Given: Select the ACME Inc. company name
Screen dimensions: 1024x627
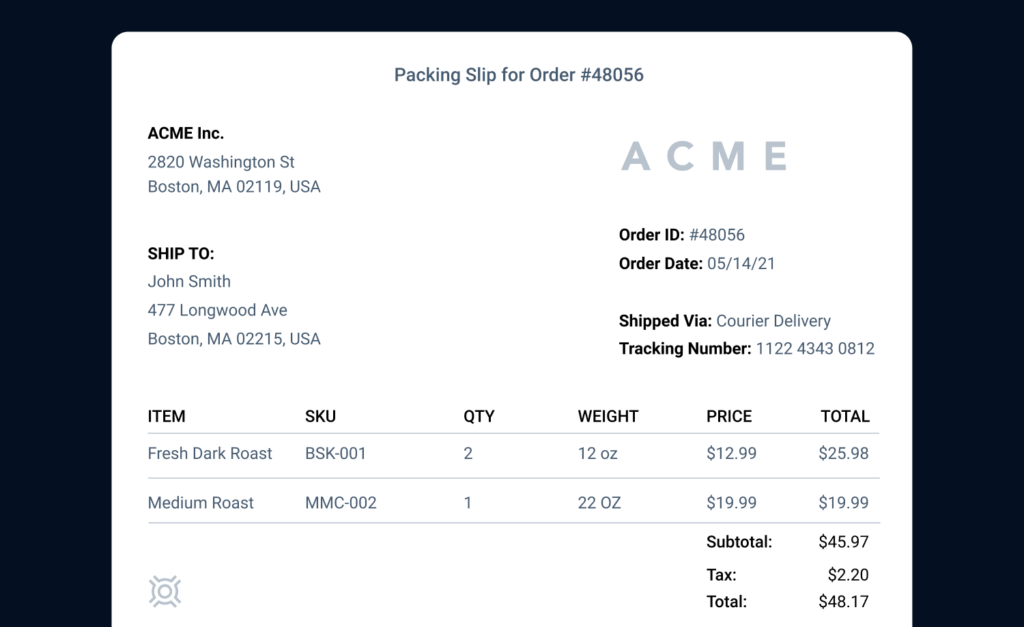Looking at the screenshot, I should pyautogui.click(x=186, y=133).
